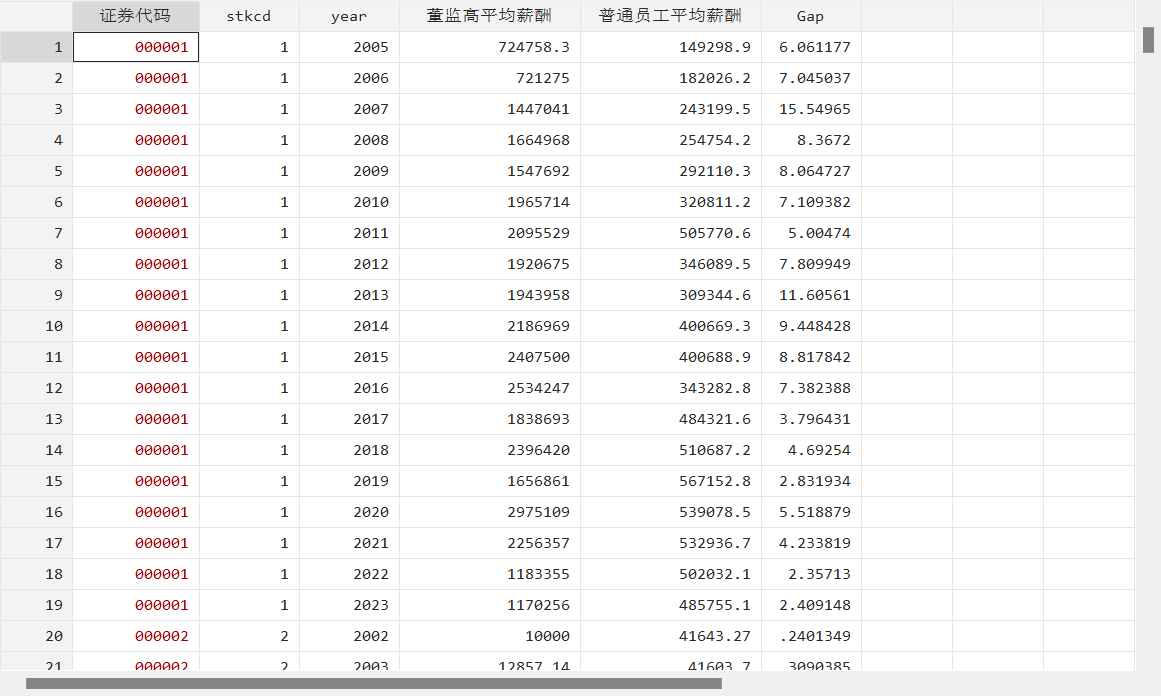Click Gap value 2.409148
This screenshot has height=696, width=1161.
pos(811,605)
